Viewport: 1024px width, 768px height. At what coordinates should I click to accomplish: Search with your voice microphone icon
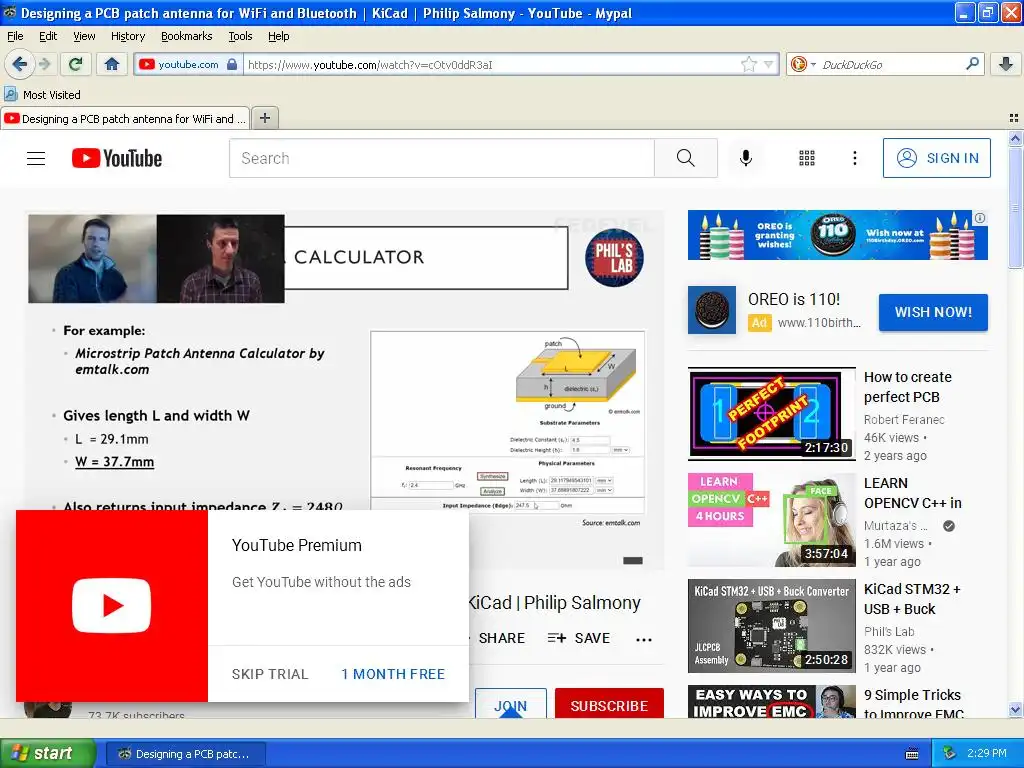[x=746, y=158]
